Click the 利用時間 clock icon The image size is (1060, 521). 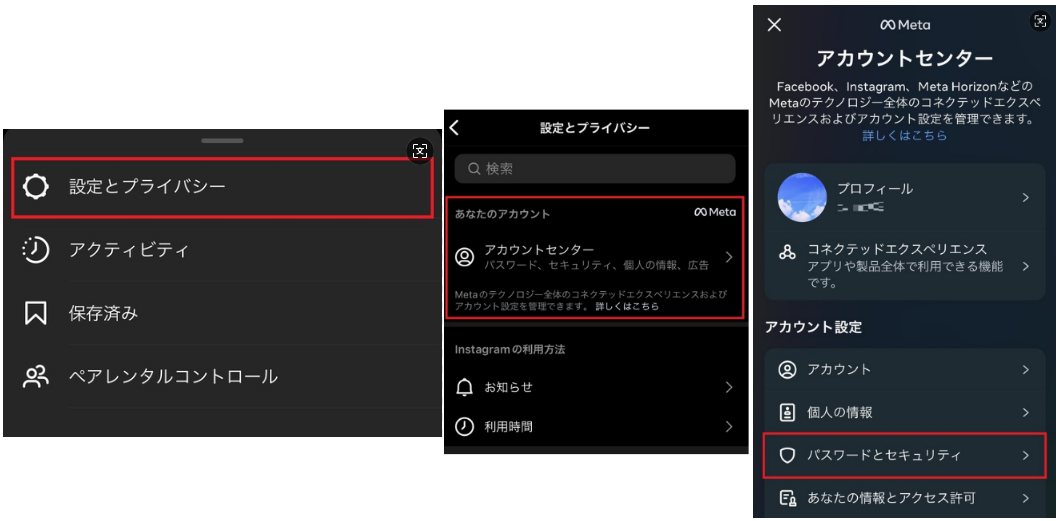click(x=464, y=426)
